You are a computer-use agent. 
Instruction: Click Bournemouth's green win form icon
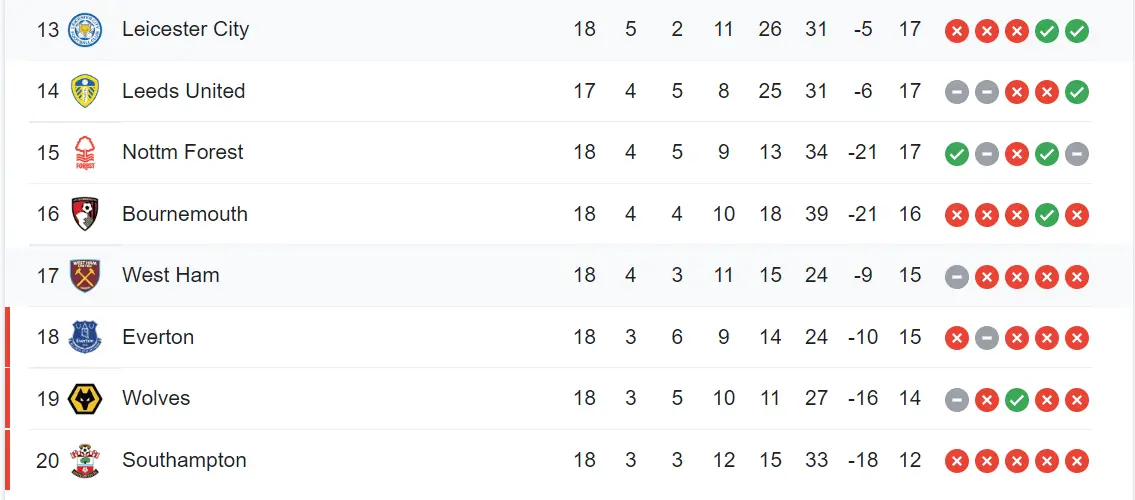(x=1047, y=216)
